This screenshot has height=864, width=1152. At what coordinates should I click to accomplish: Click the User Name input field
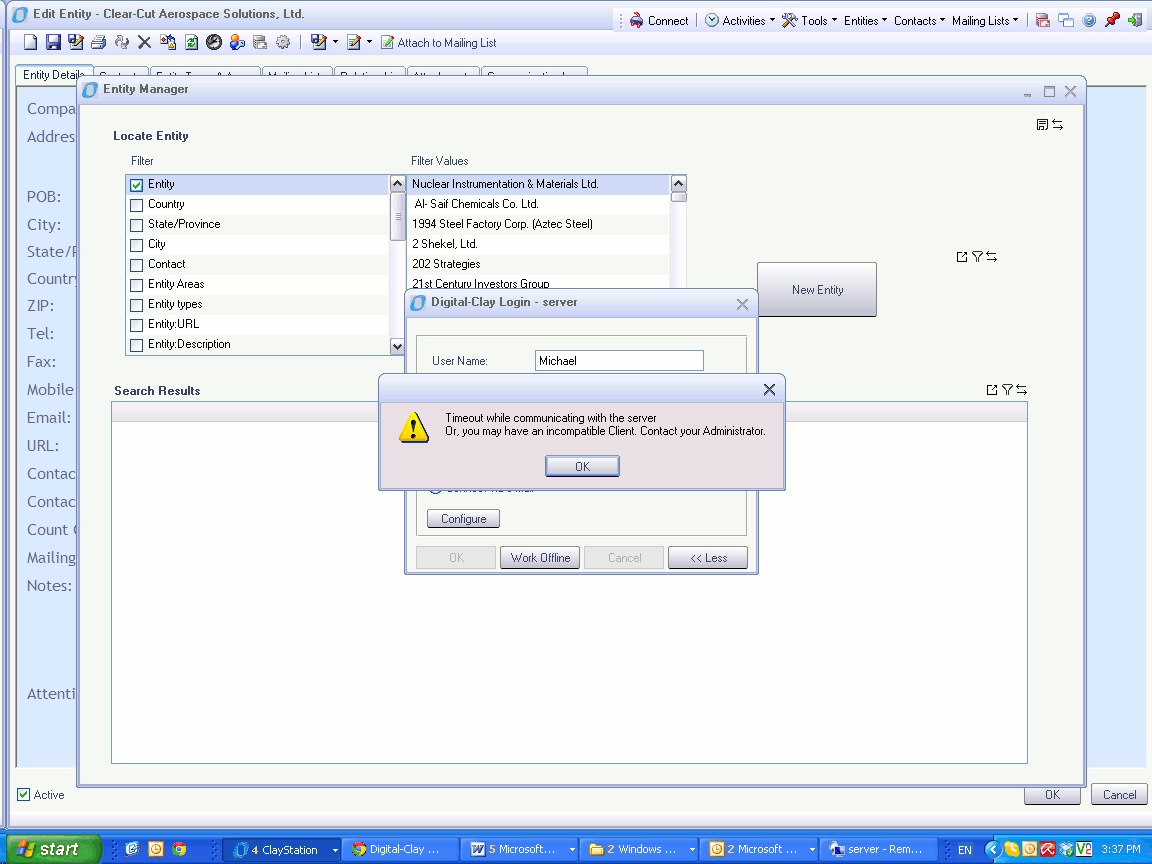pos(619,361)
